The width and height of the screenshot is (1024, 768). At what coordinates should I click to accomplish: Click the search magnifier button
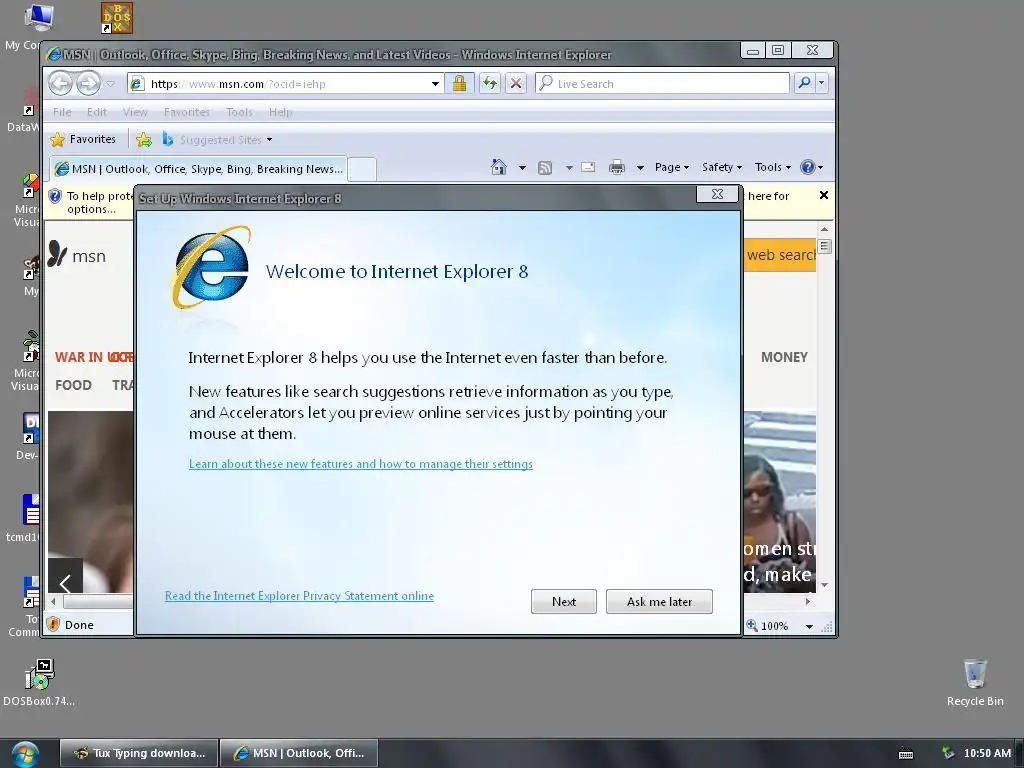pyautogui.click(x=804, y=83)
